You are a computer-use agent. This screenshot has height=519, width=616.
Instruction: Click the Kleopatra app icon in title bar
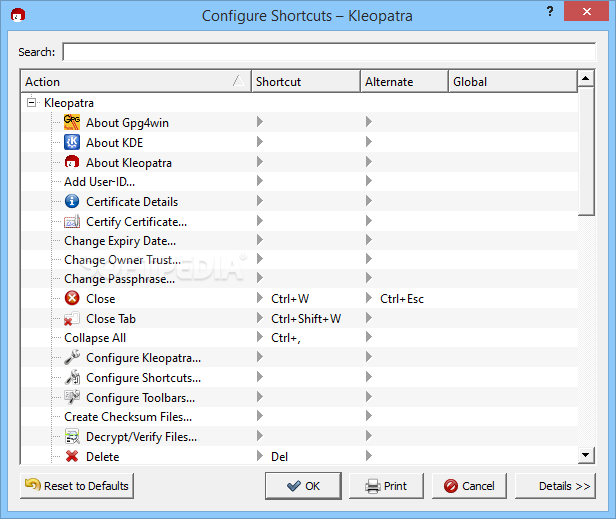click(18, 15)
